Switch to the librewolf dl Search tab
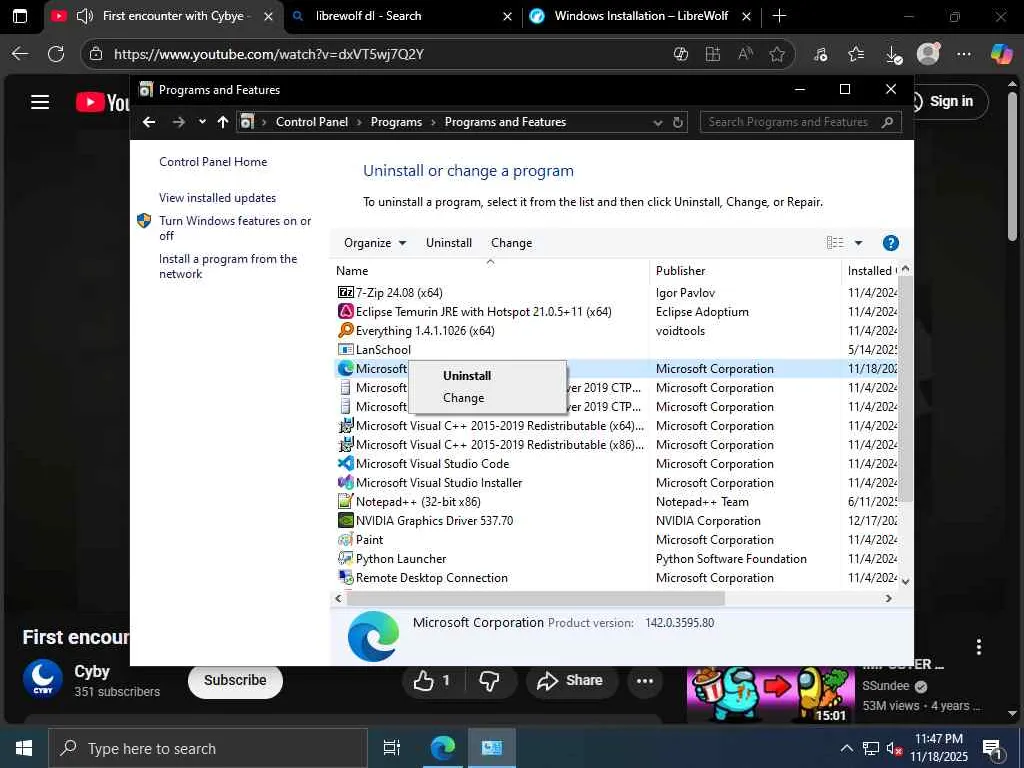This screenshot has height=768, width=1024. pyautogui.click(x=402, y=16)
